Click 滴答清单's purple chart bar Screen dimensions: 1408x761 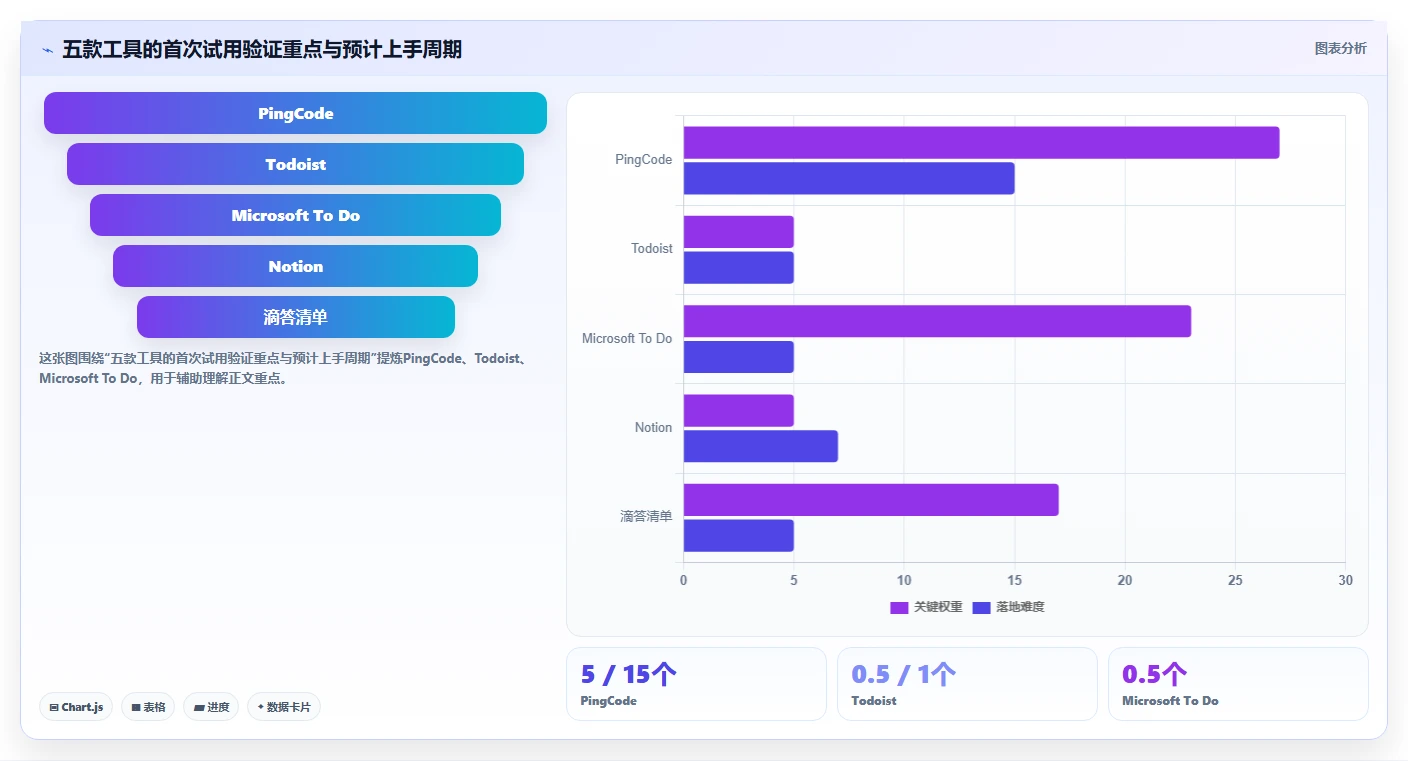[x=871, y=500]
